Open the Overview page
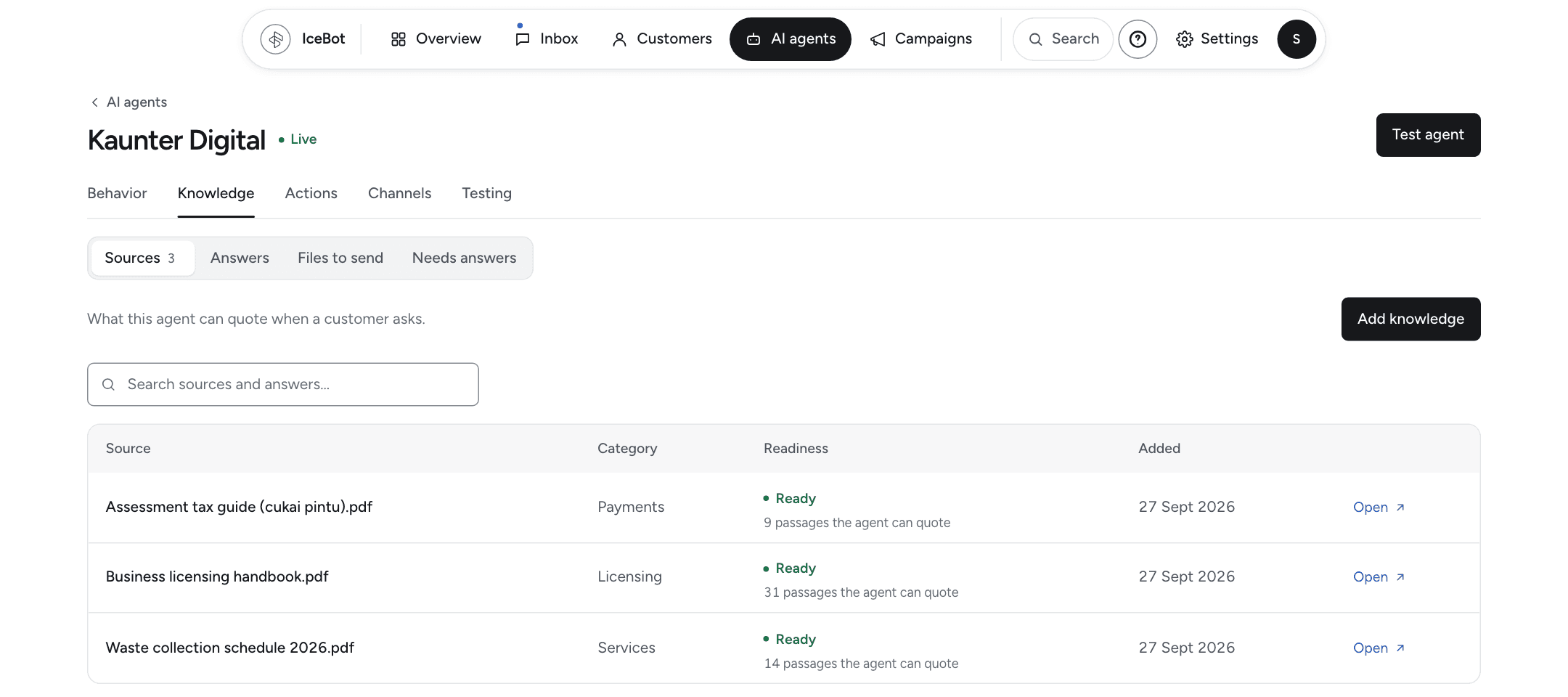 (436, 39)
